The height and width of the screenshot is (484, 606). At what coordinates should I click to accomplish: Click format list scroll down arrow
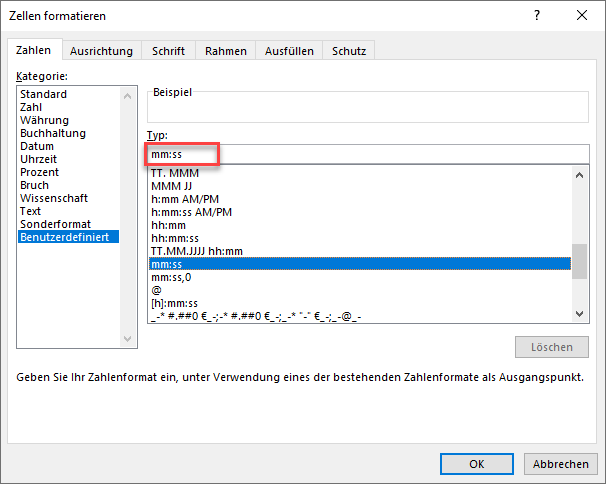click(x=579, y=314)
